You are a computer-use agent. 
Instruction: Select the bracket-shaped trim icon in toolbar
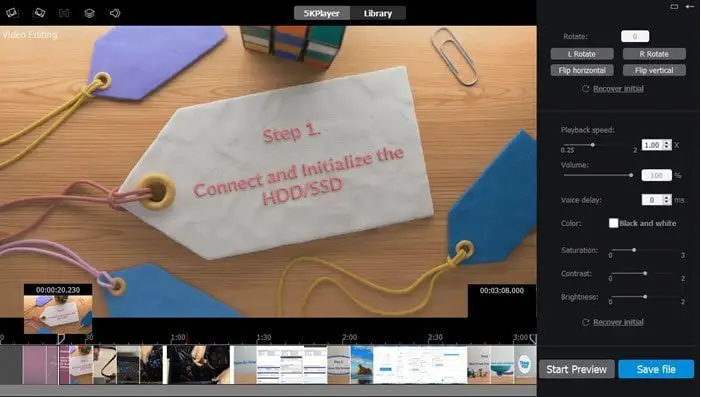click(x=64, y=13)
